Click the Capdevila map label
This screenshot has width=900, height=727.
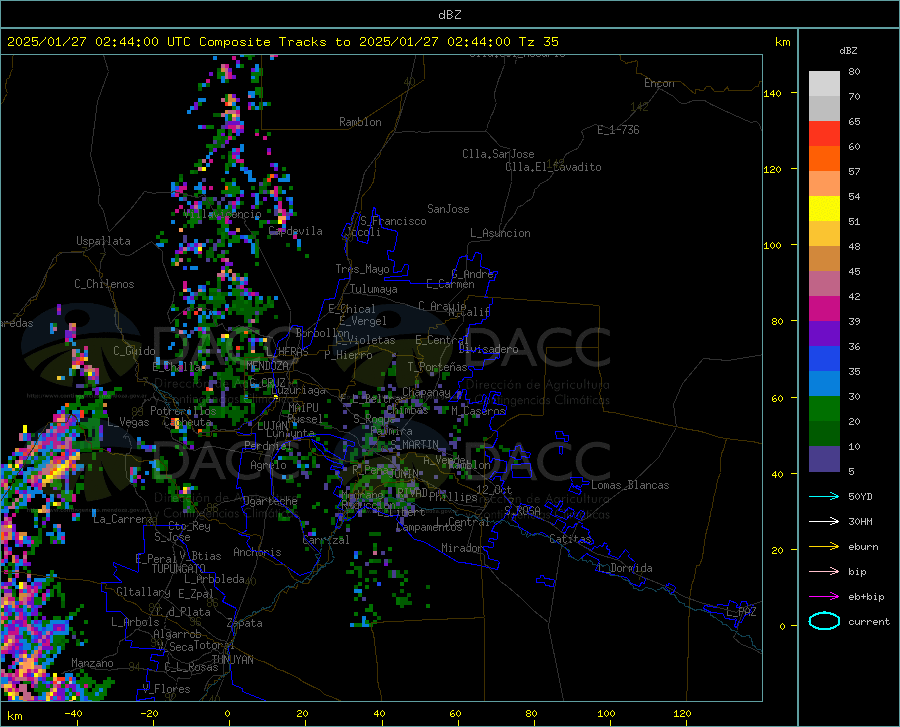pos(296,231)
